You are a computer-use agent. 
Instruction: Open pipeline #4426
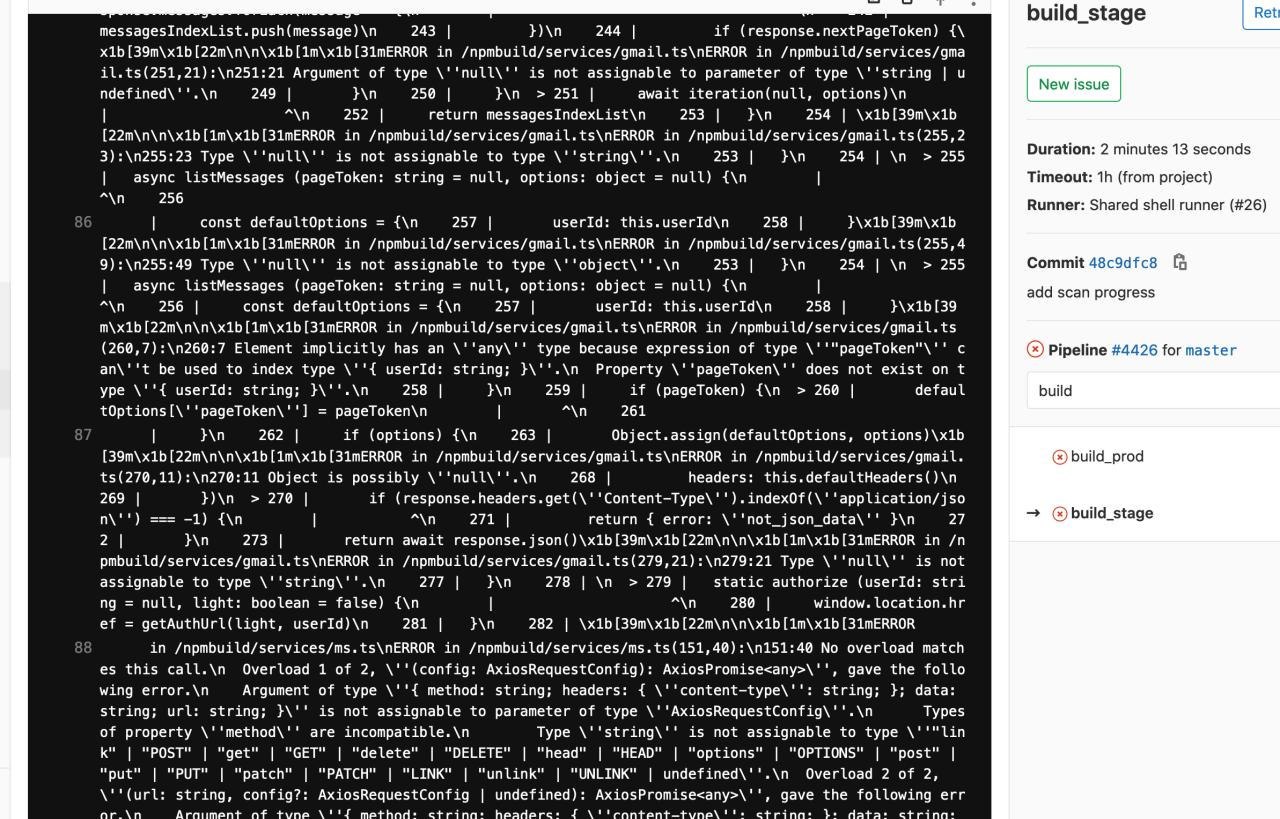tap(1134, 350)
